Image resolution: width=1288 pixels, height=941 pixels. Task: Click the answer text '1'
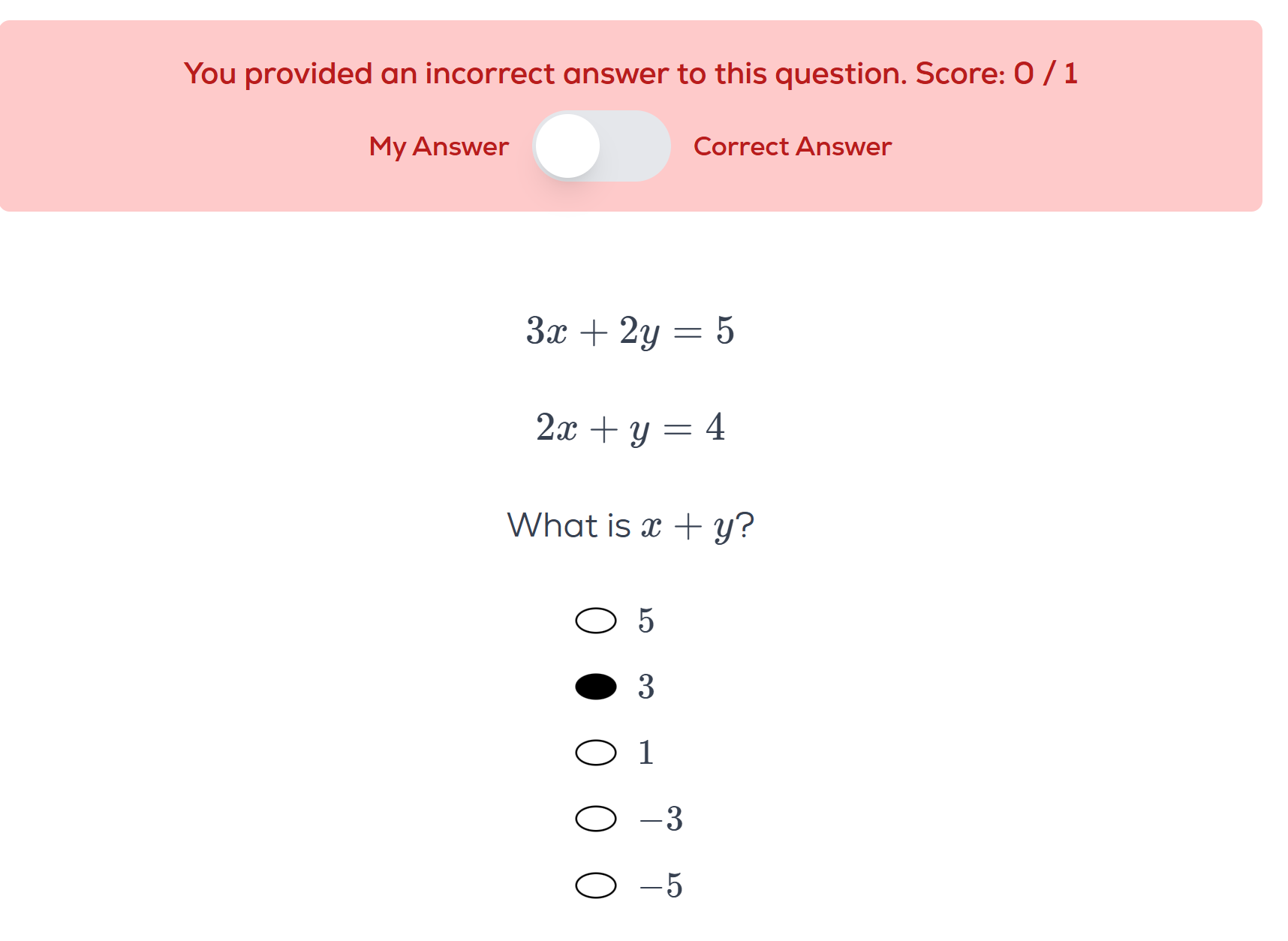coord(646,753)
